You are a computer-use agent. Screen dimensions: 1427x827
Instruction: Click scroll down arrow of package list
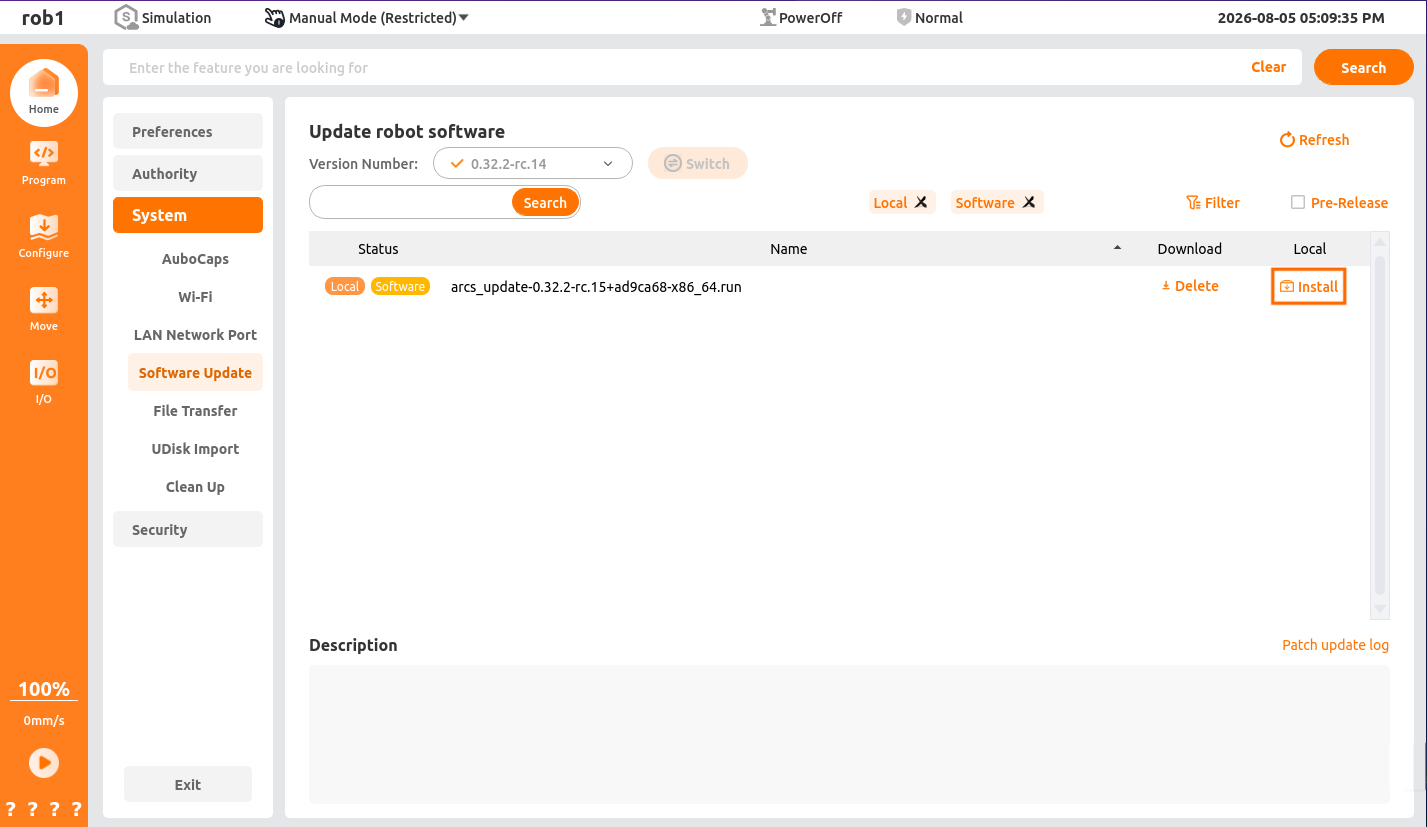click(1381, 609)
